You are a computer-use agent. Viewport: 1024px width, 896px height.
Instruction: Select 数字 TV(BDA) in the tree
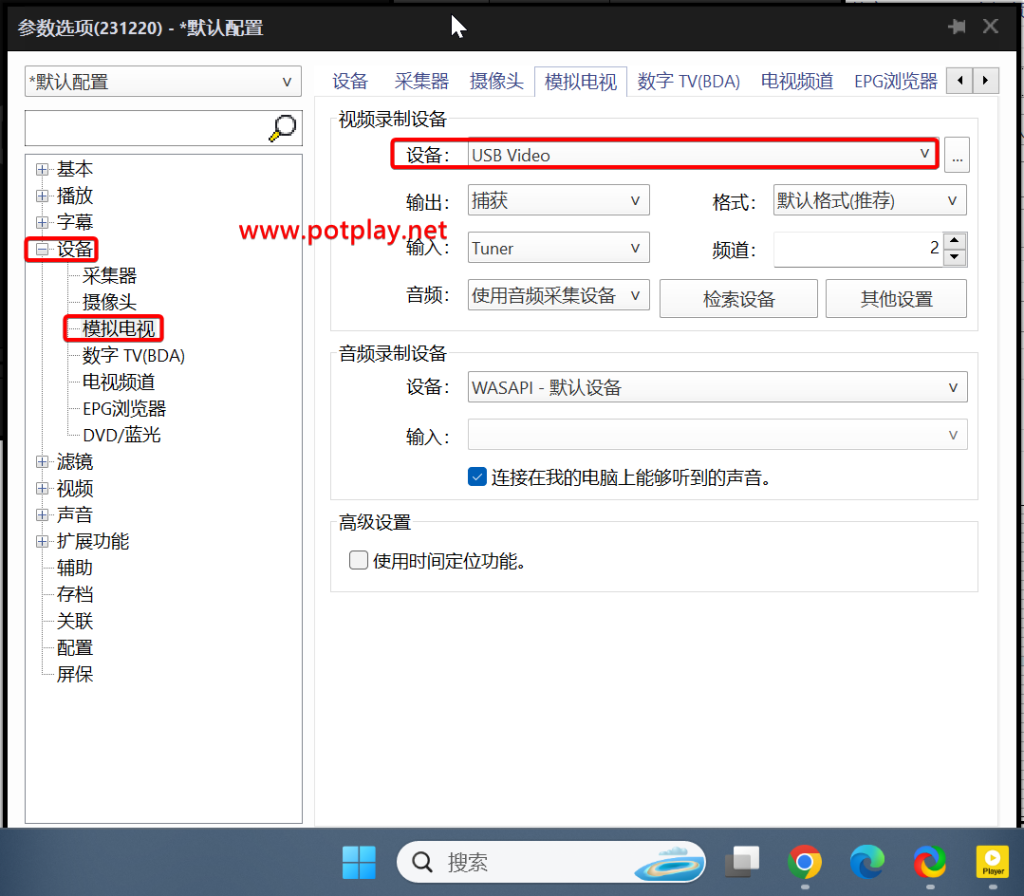pos(133,356)
